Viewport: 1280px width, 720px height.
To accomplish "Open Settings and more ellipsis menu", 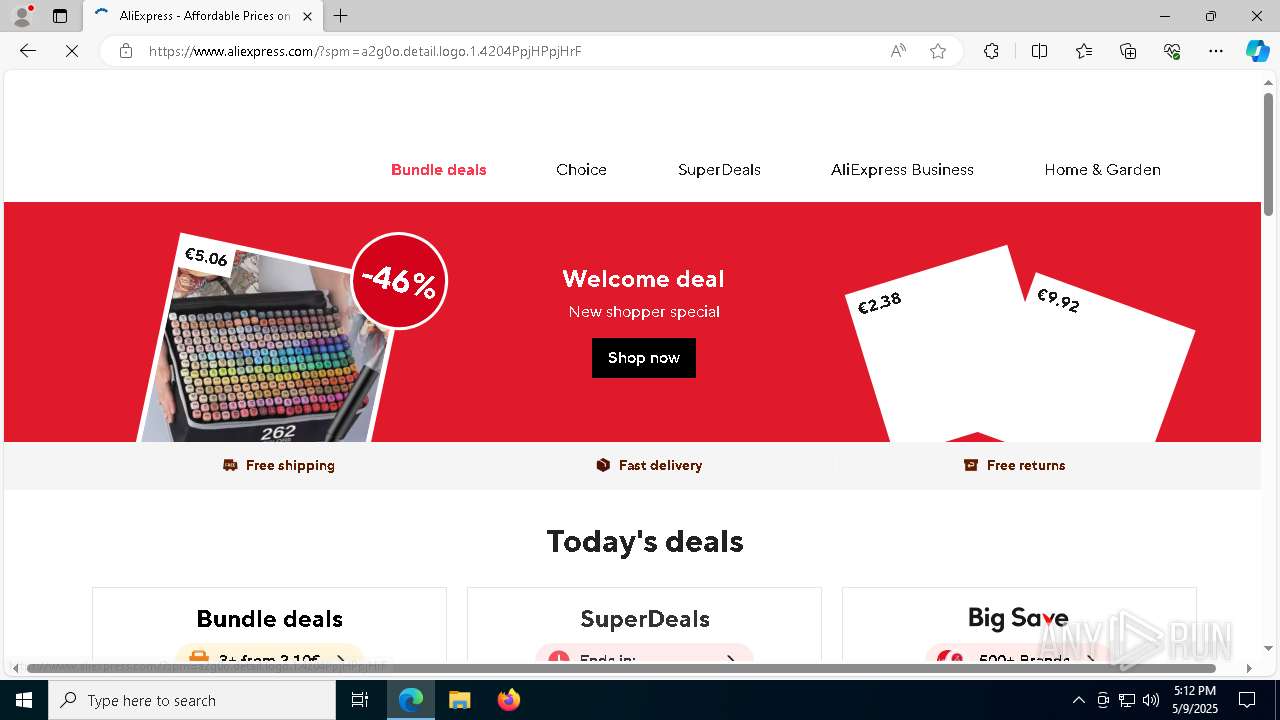I will click(1216, 51).
